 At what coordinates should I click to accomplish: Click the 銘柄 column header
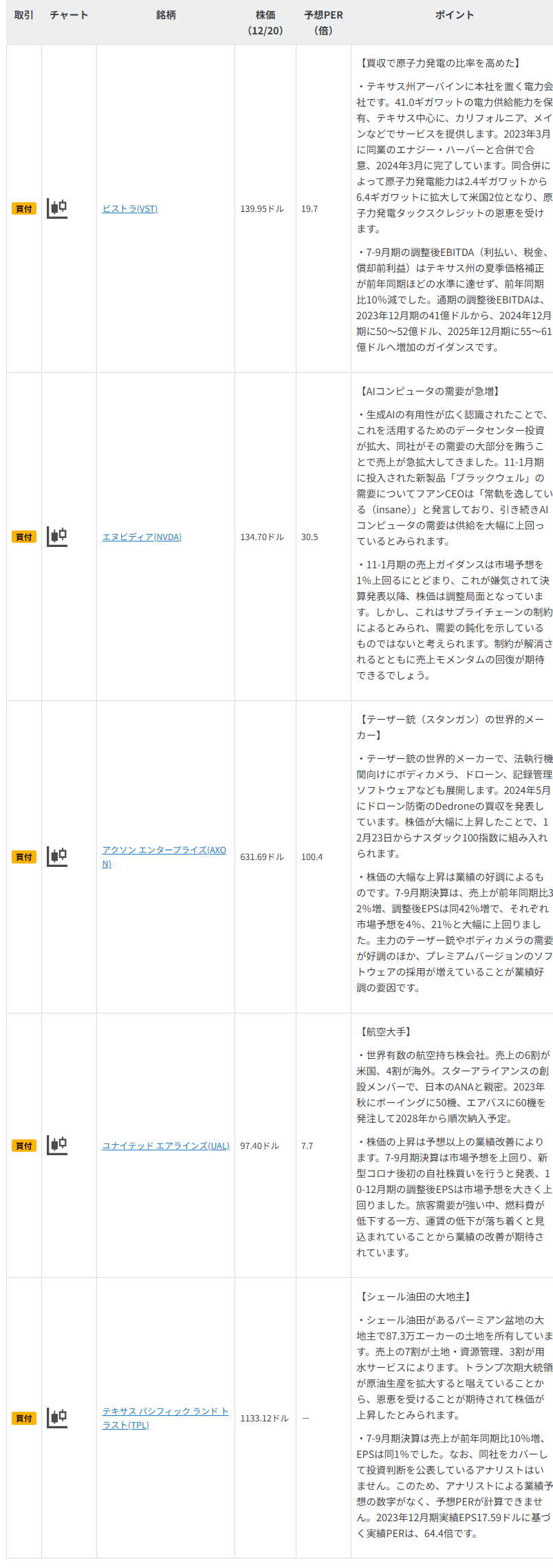click(166, 15)
